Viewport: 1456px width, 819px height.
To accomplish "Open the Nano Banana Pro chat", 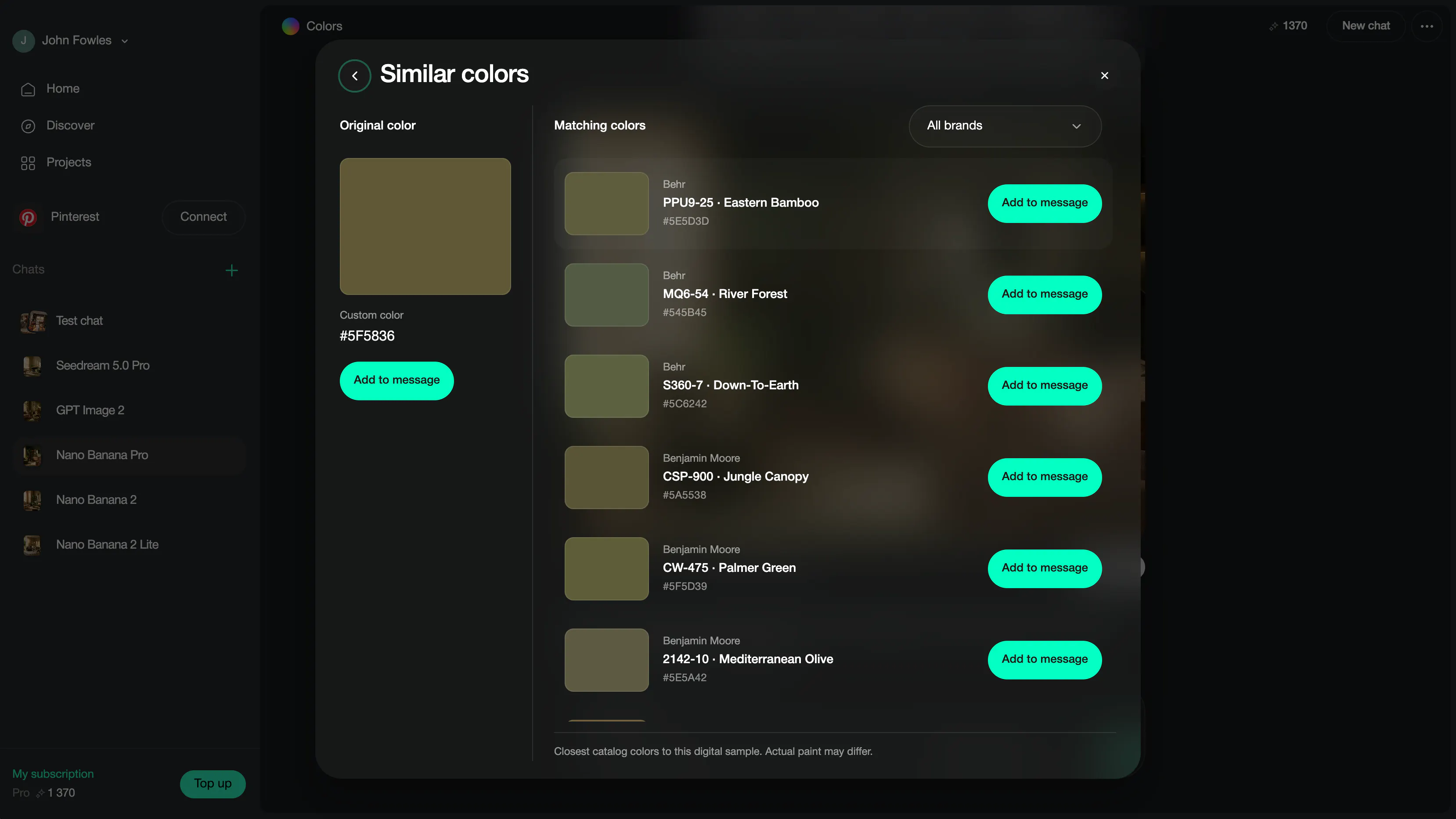I will (x=129, y=455).
